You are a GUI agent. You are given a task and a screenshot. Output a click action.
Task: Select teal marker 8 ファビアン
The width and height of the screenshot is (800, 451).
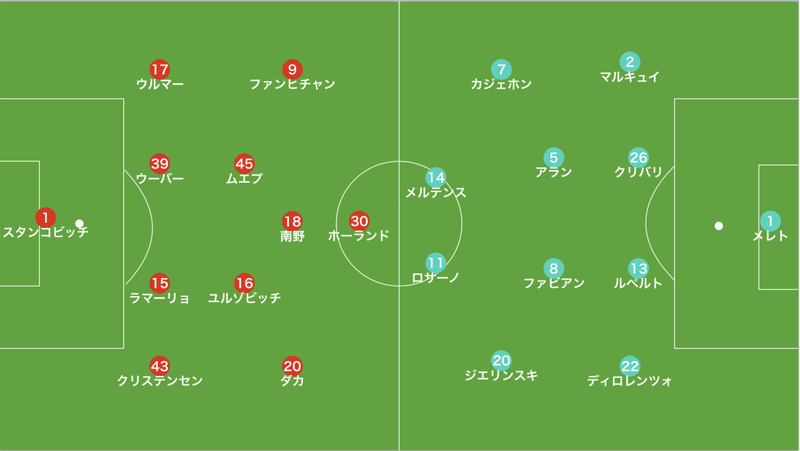point(554,268)
